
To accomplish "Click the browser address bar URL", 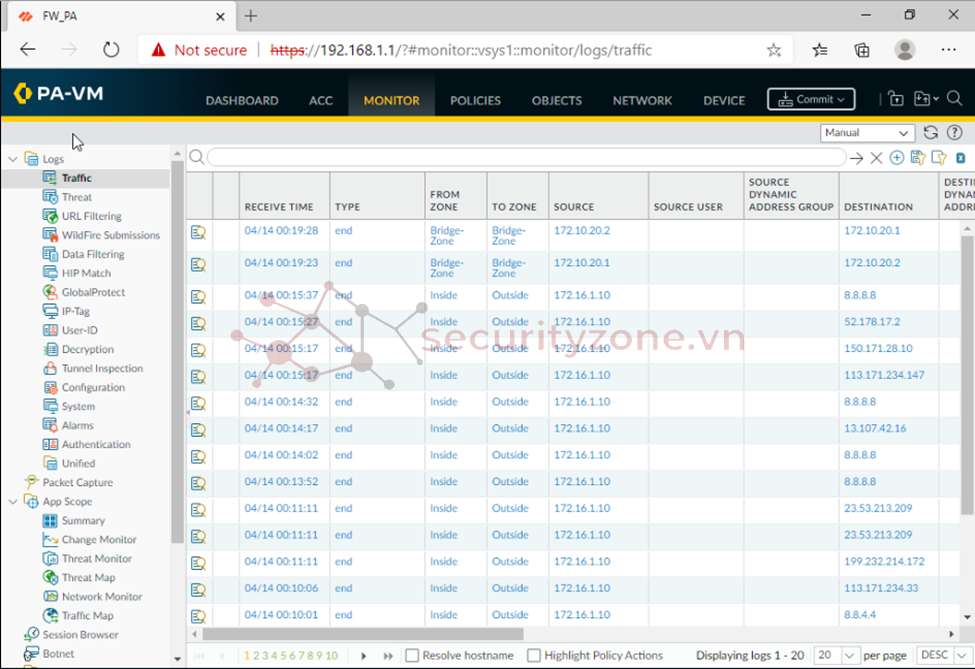I will coord(461,50).
